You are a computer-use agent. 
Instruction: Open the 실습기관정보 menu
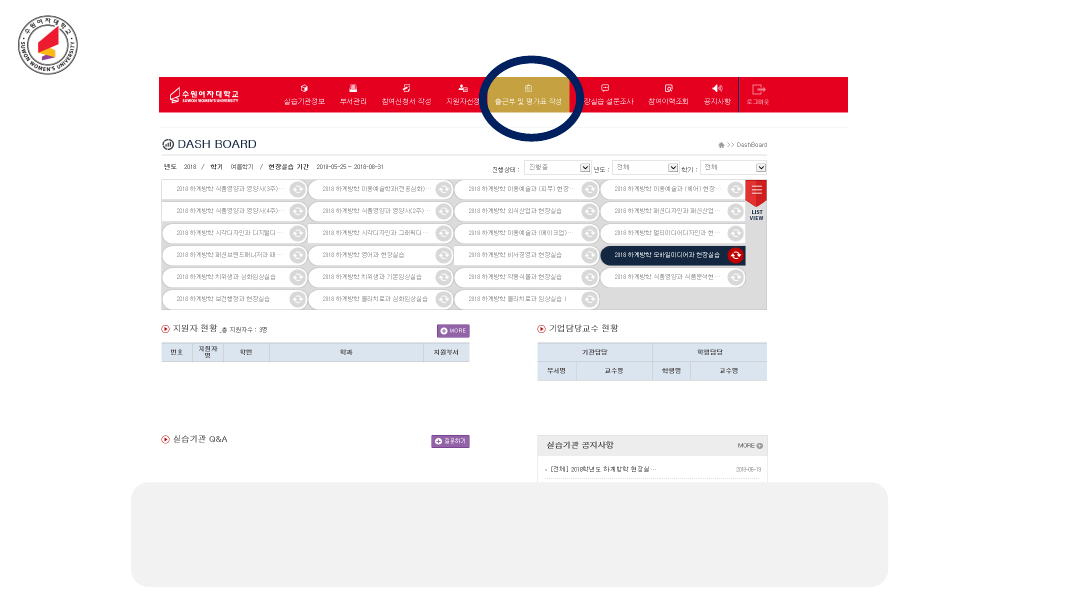(304, 94)
